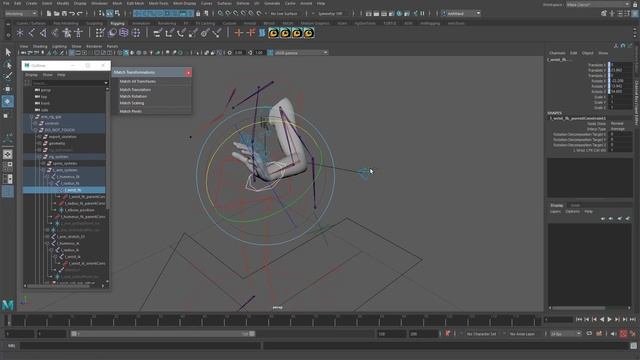
Task: Pick the Lasso select tool in toolbox
Action: (8, 65)
